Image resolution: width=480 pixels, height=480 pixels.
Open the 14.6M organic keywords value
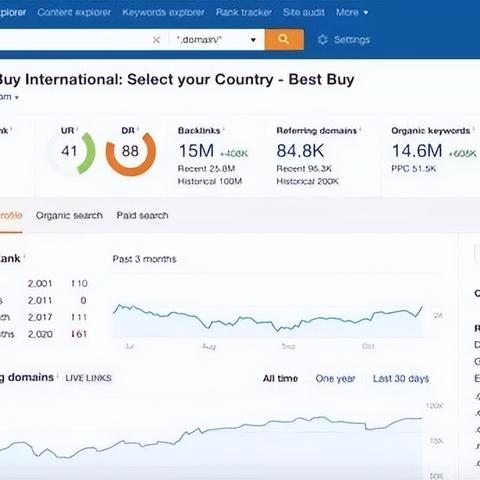[417, 151]
